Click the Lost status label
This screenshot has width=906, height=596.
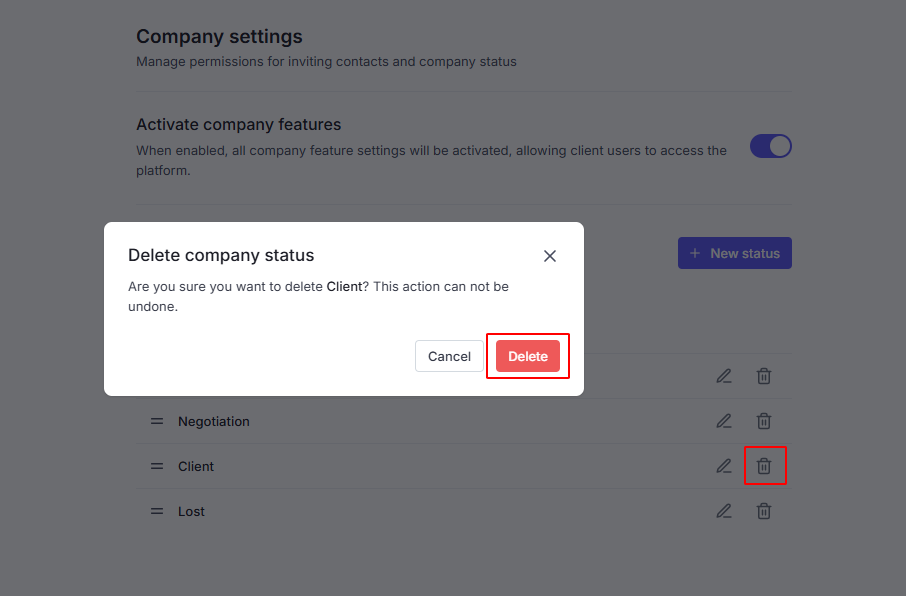pos(191,512)
